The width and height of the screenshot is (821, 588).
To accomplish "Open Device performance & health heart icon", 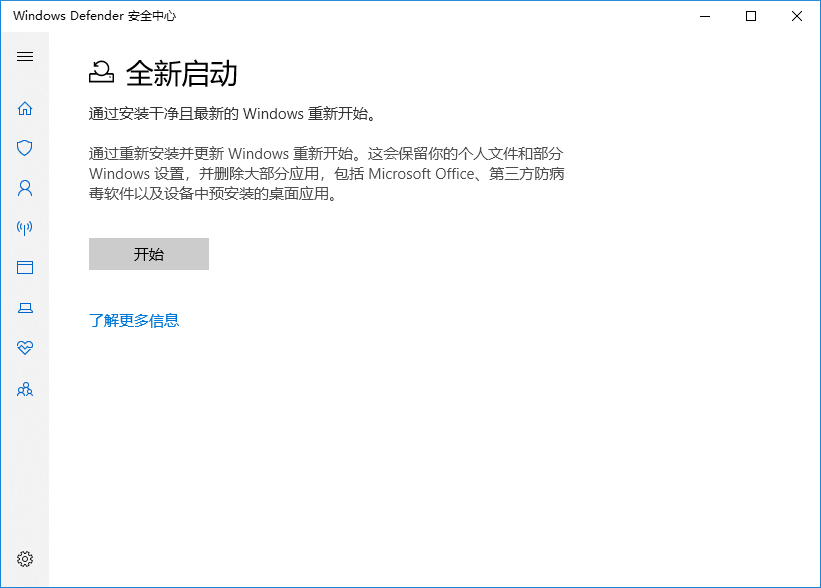I will point(25,348).
